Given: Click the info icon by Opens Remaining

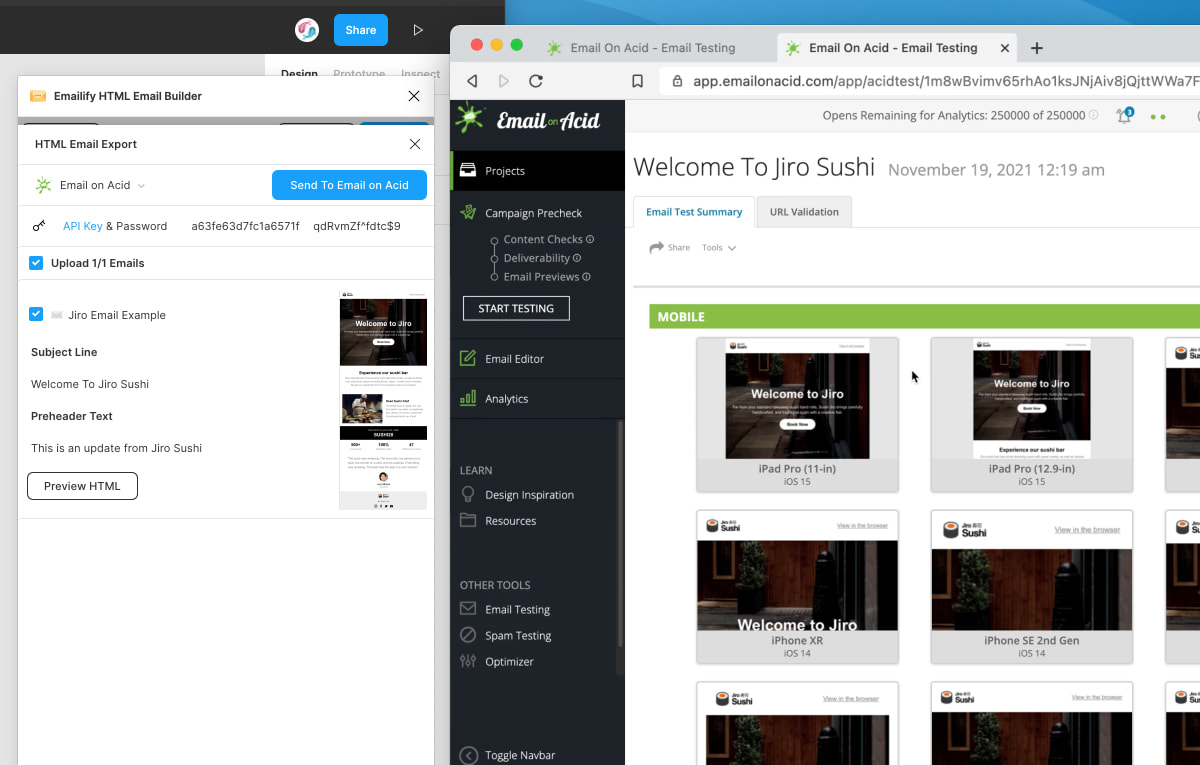Looking at the screenshot, I should [x=1093, y=115].
